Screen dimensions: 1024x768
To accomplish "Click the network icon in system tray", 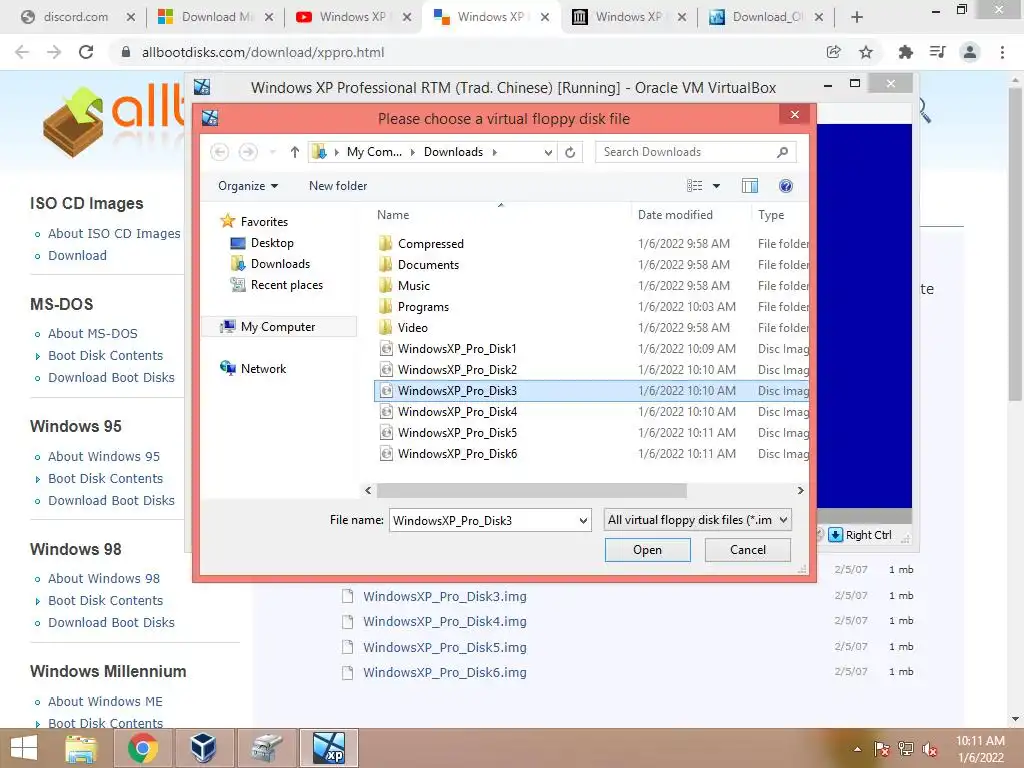I will 906,749.
